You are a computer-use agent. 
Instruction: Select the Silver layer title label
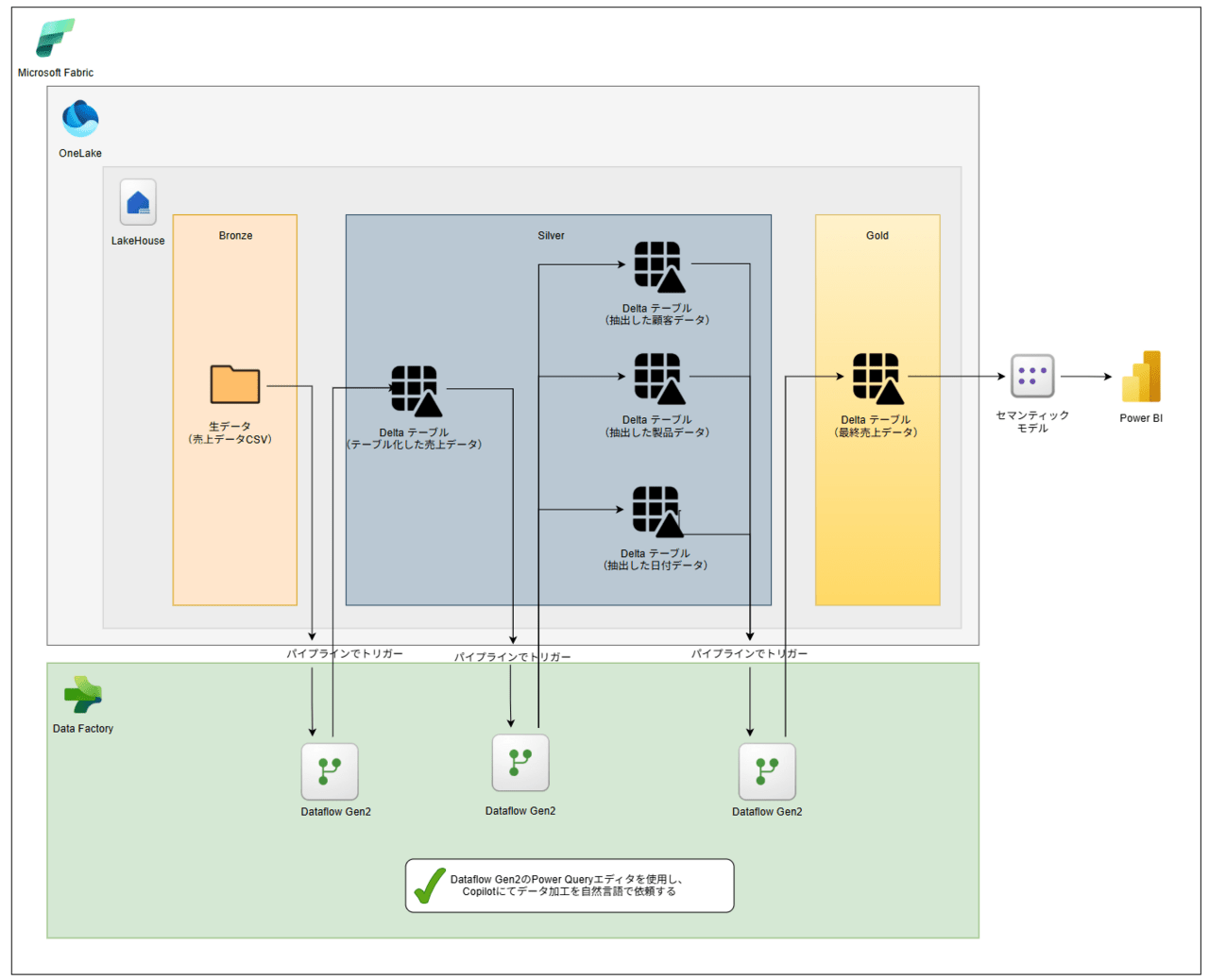[x=551, y=236]
